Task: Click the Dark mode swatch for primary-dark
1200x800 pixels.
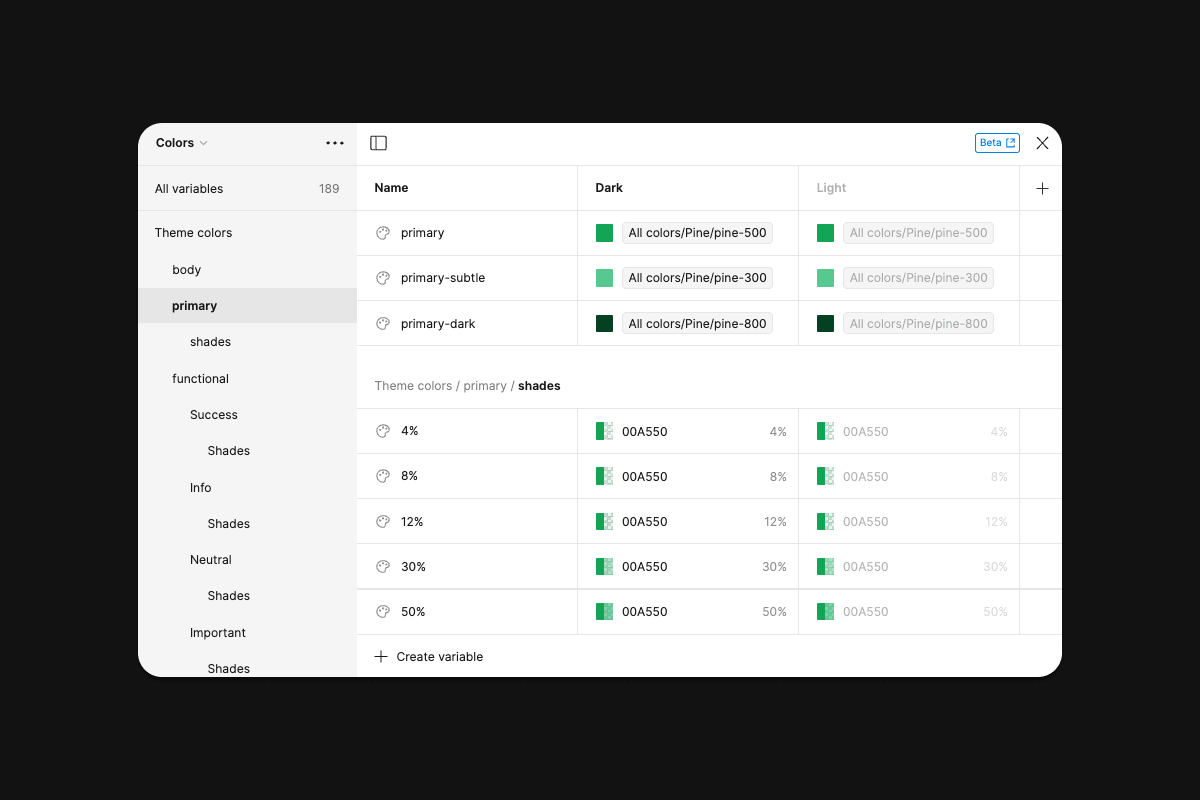Action: click(x=604, y=324)
